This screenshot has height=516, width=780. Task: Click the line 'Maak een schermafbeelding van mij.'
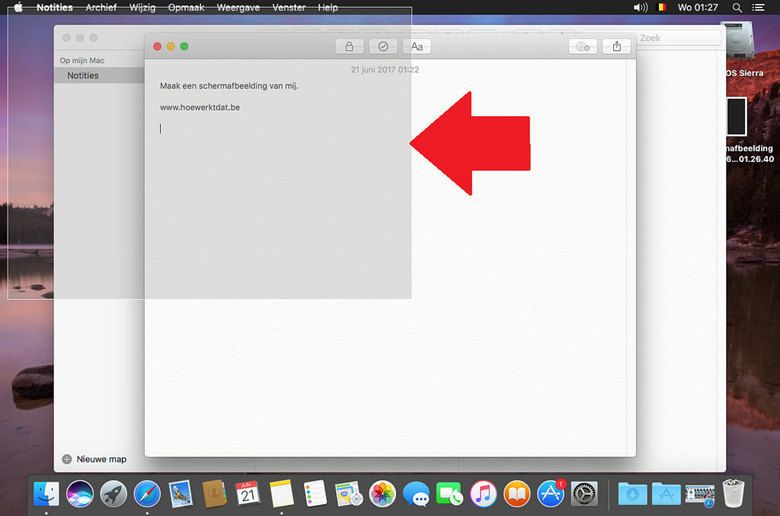(x=229, y=86)
